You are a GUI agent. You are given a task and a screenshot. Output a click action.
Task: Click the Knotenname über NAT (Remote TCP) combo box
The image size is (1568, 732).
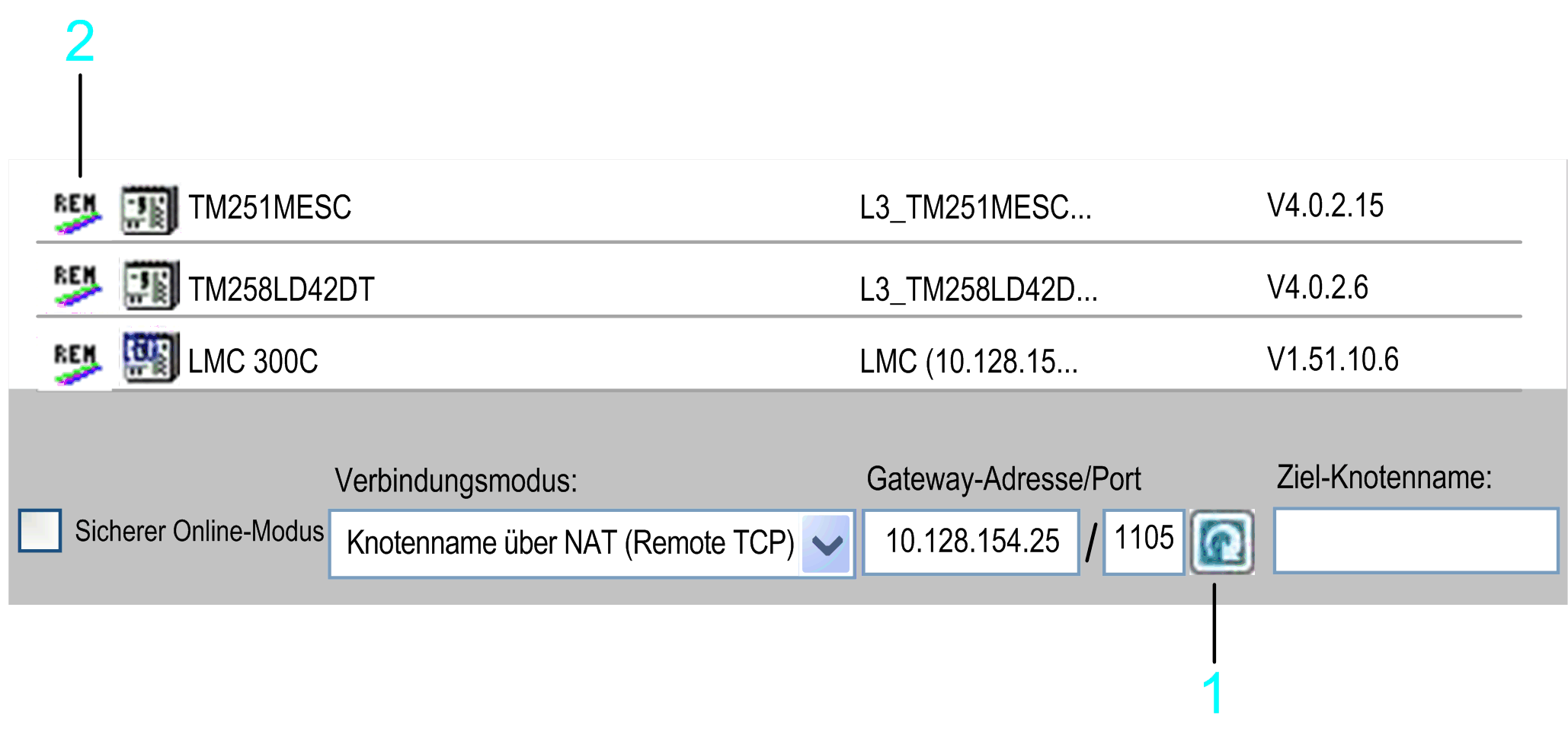pos(592,544)
